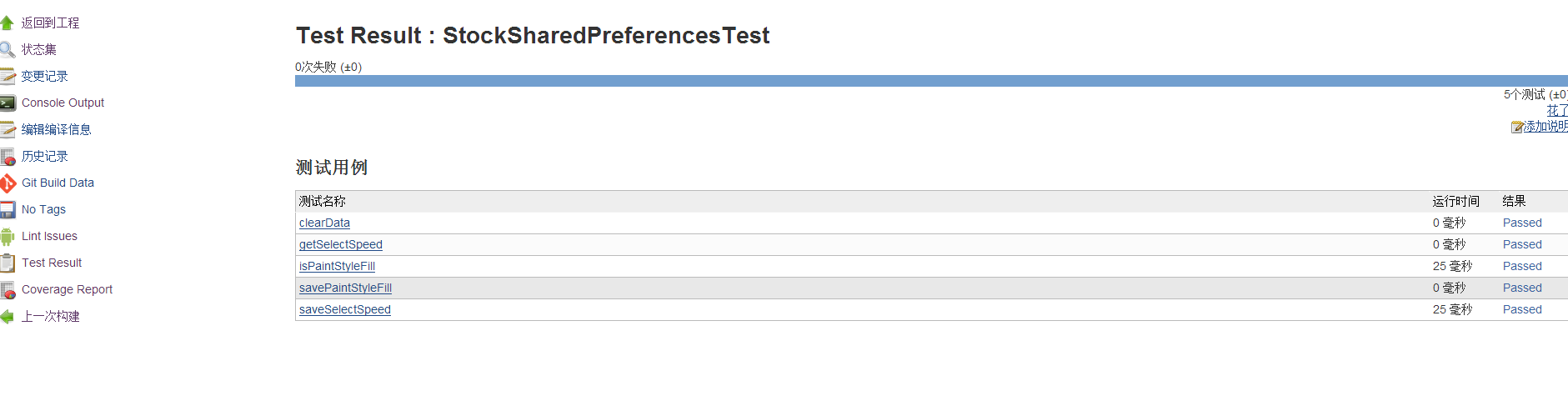Image resolution: width=1568 pixels, height=406 pixels.
Task: Click the Test Result clipboard icon
Action: pos(8,263)
